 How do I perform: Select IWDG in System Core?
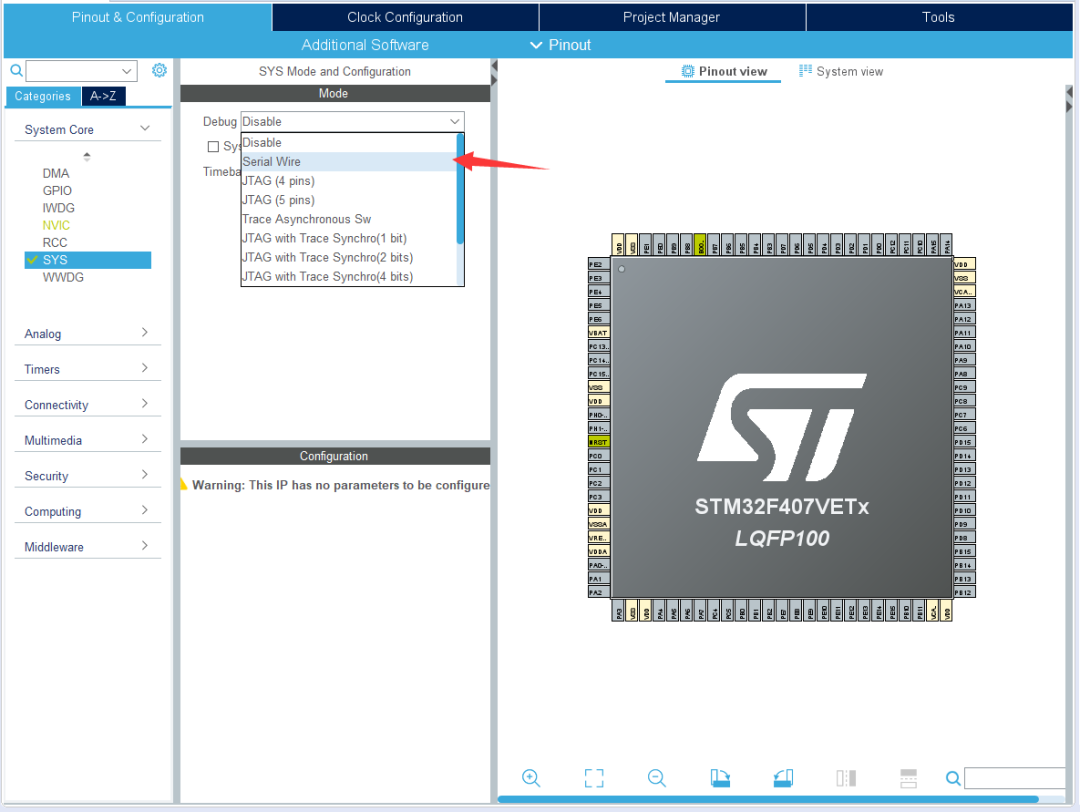point(59,208)
